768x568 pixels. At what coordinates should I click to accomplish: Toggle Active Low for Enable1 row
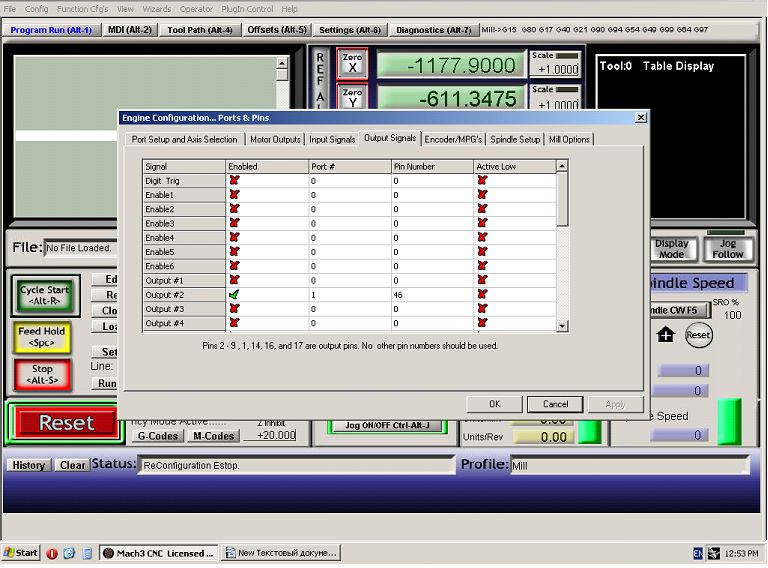[482, 194]
